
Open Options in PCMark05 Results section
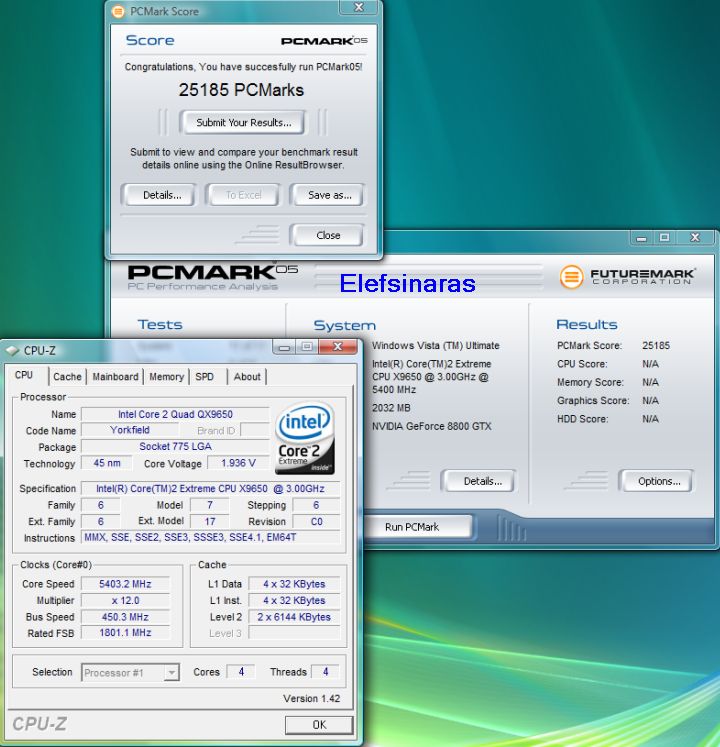(659, 481)
